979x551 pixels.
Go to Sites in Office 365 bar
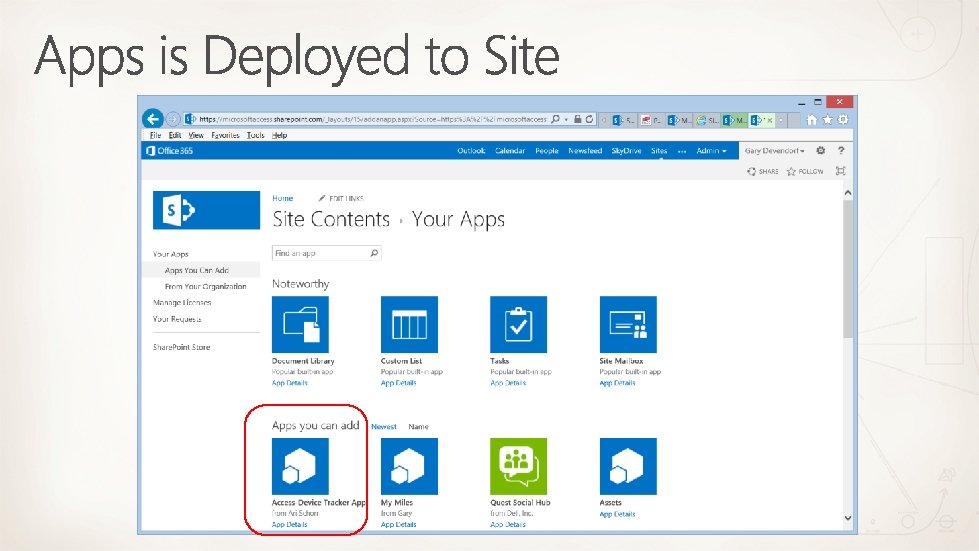[659, 150]
